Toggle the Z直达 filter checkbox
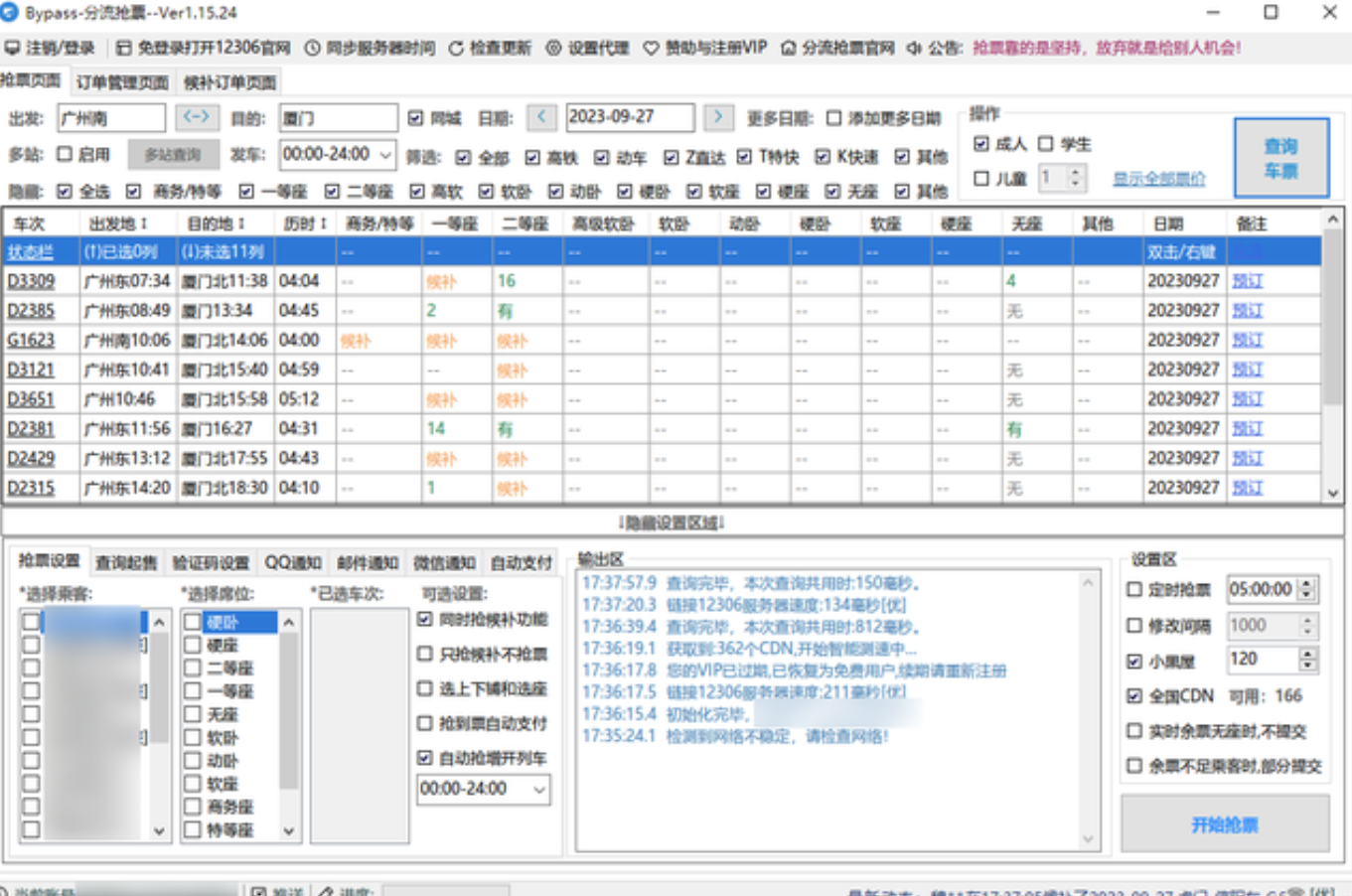The width and height of the screenshot is (1352, 896). [672, 157]
